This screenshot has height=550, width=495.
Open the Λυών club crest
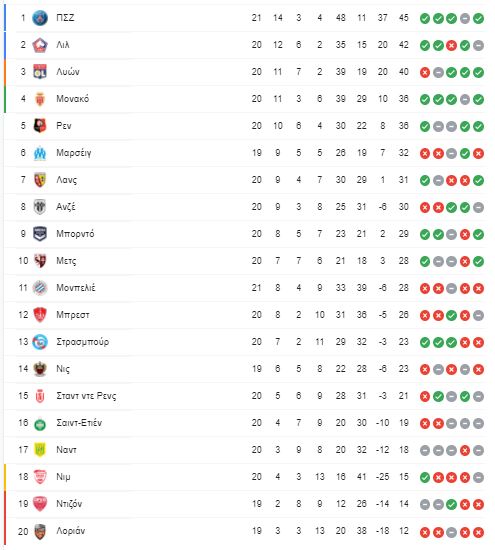click(40, 72)
